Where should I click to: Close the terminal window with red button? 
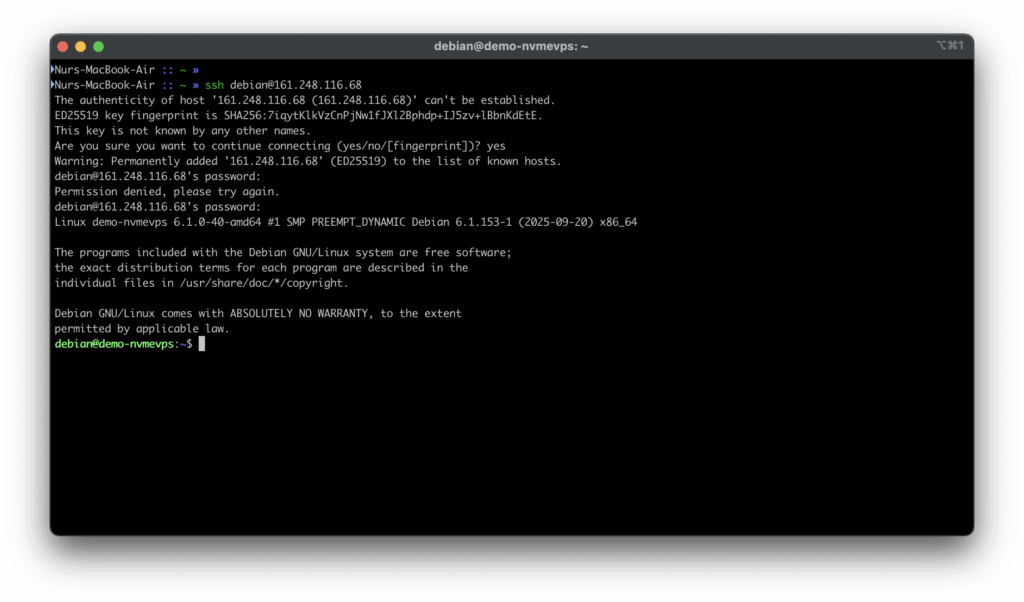click(63, 46)
